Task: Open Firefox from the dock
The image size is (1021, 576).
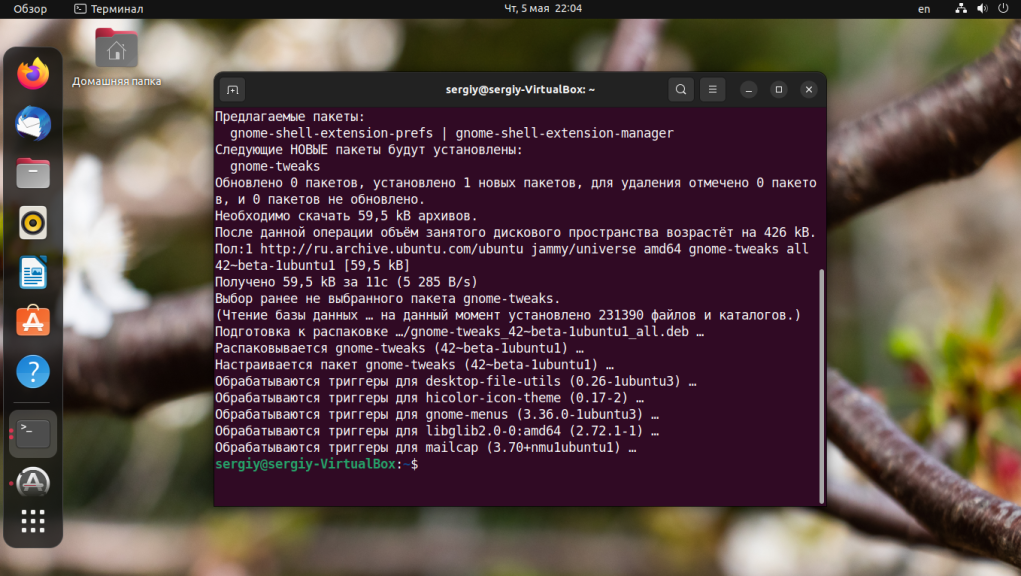Action: [x=33, y=74]
